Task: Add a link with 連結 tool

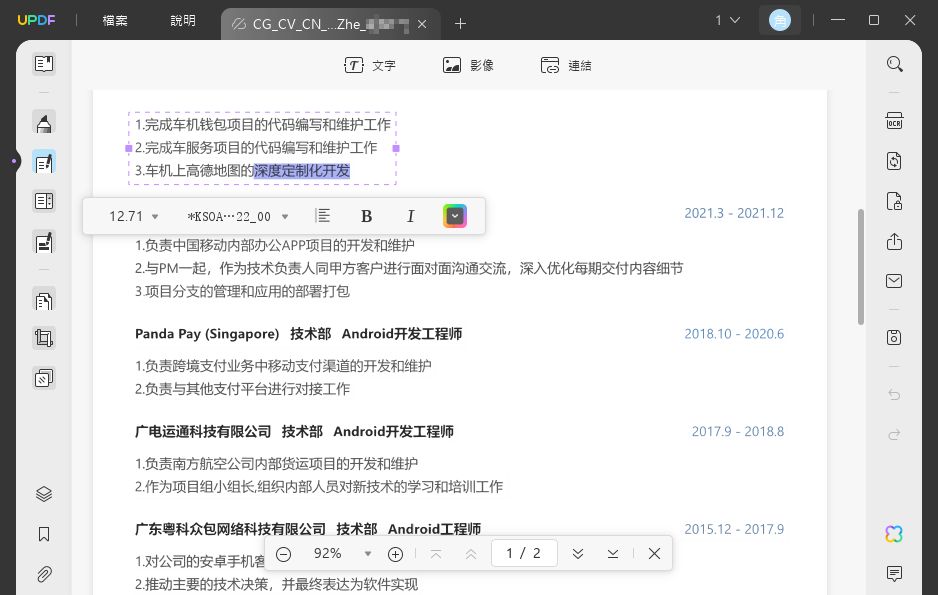Action: 566,65
